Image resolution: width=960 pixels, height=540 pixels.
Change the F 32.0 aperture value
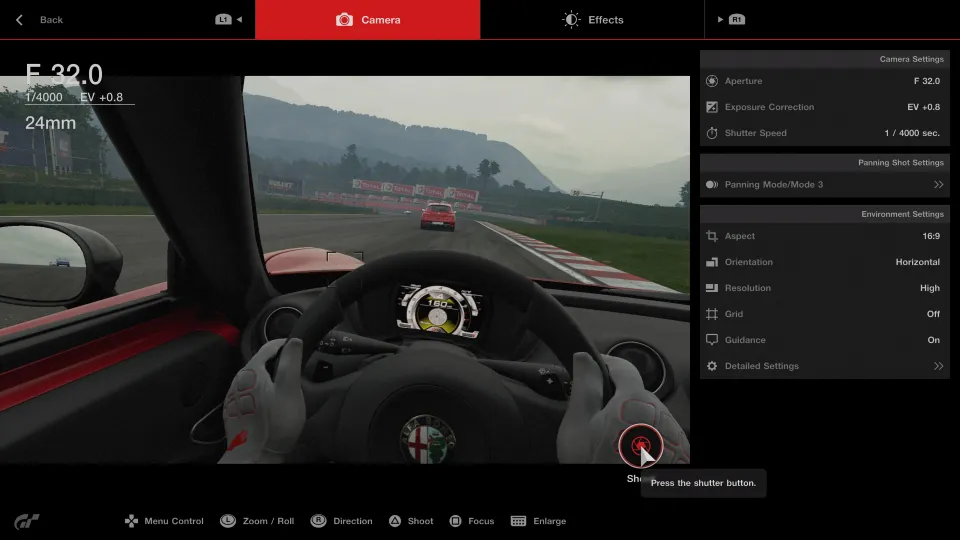tap(926, 81)
